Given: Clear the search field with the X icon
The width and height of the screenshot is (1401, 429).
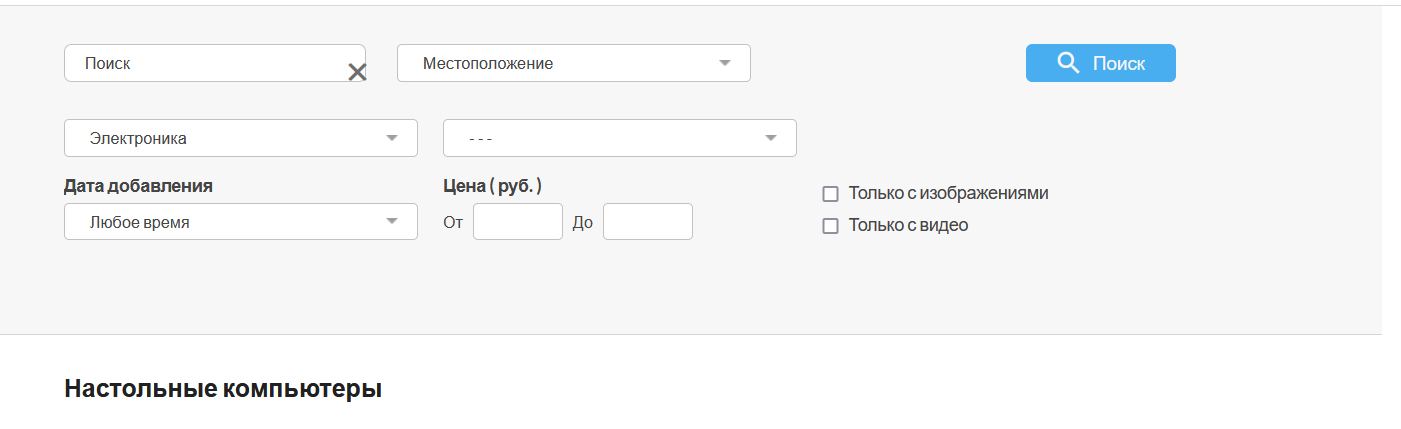Looking at the screenshot, I should pos(357,72).
